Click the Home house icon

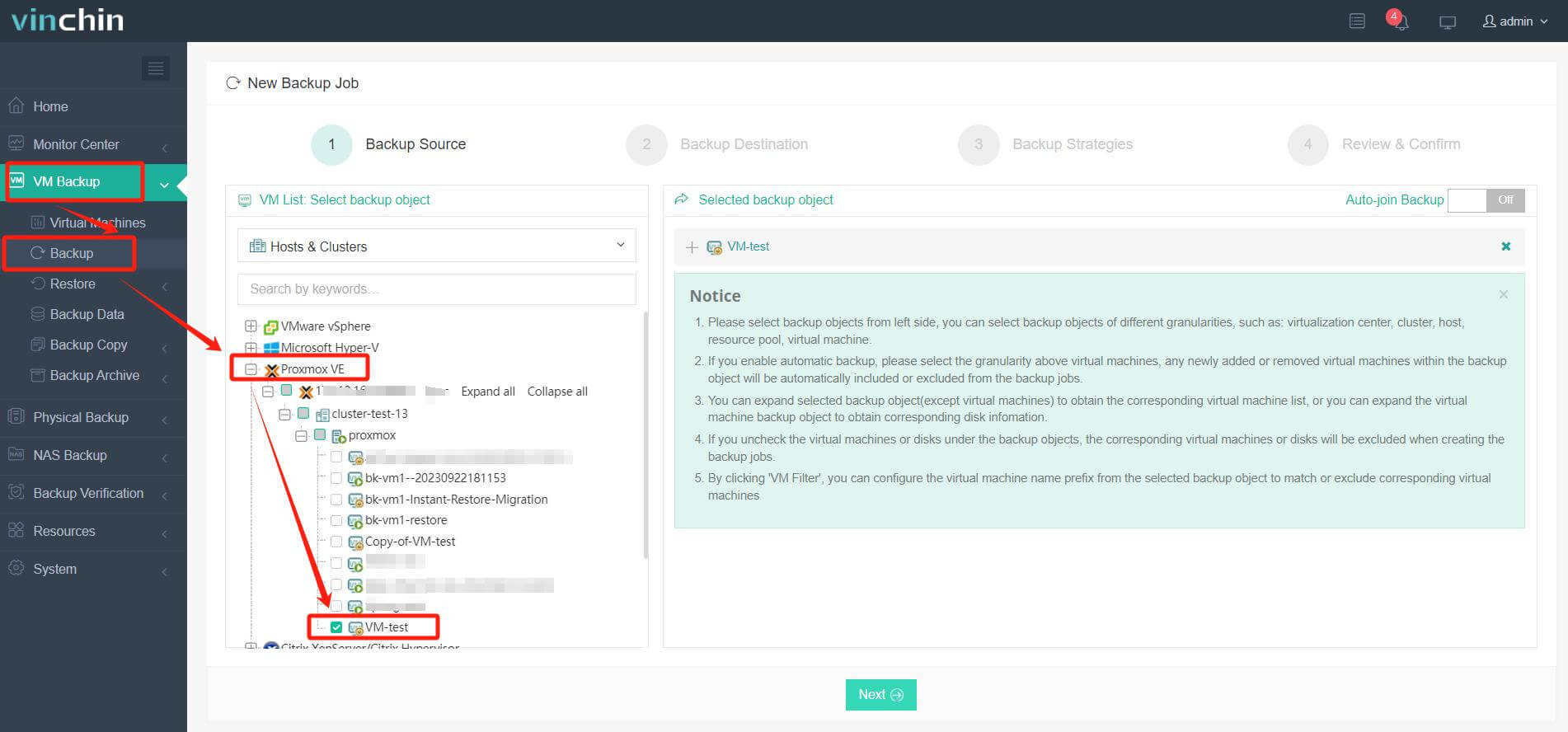tap(16, 106)
